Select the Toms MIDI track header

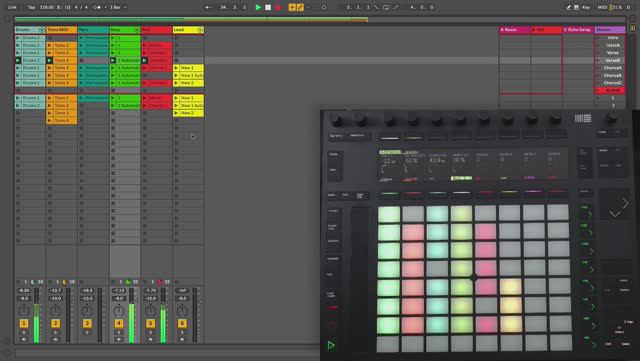pos(61,30)
